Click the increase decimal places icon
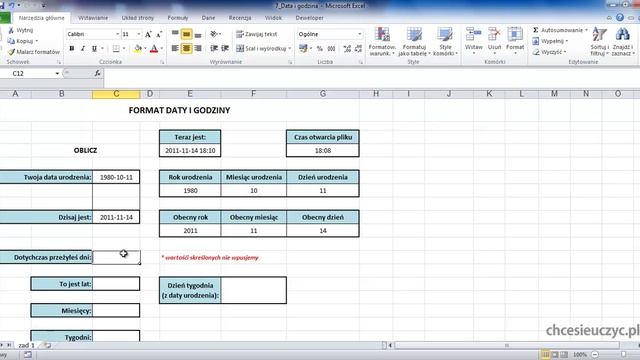Image resolution: width=640 pixels, height=360 pixels. coord(347,49)
